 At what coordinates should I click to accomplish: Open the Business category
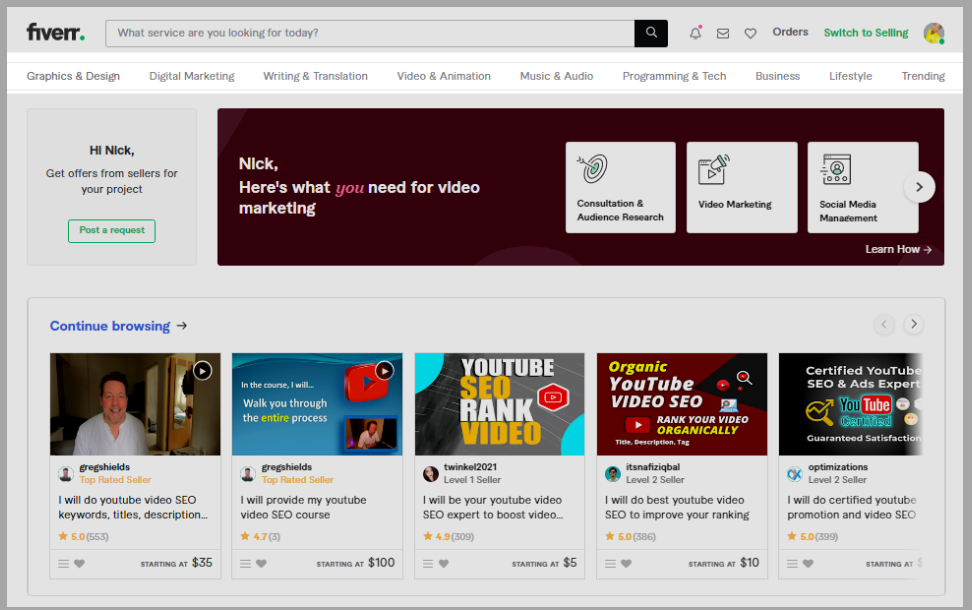(777, 76)
